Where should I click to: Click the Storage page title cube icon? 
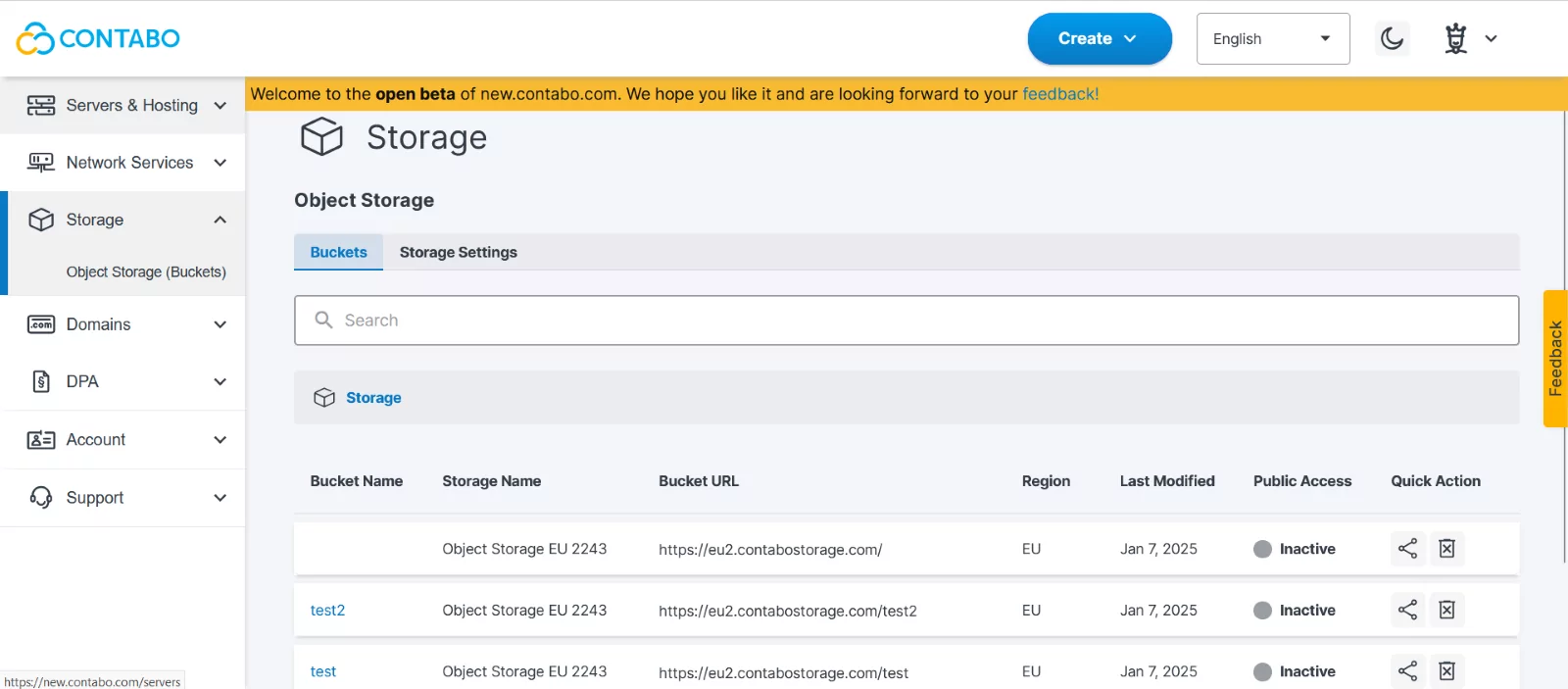point(321,137)
